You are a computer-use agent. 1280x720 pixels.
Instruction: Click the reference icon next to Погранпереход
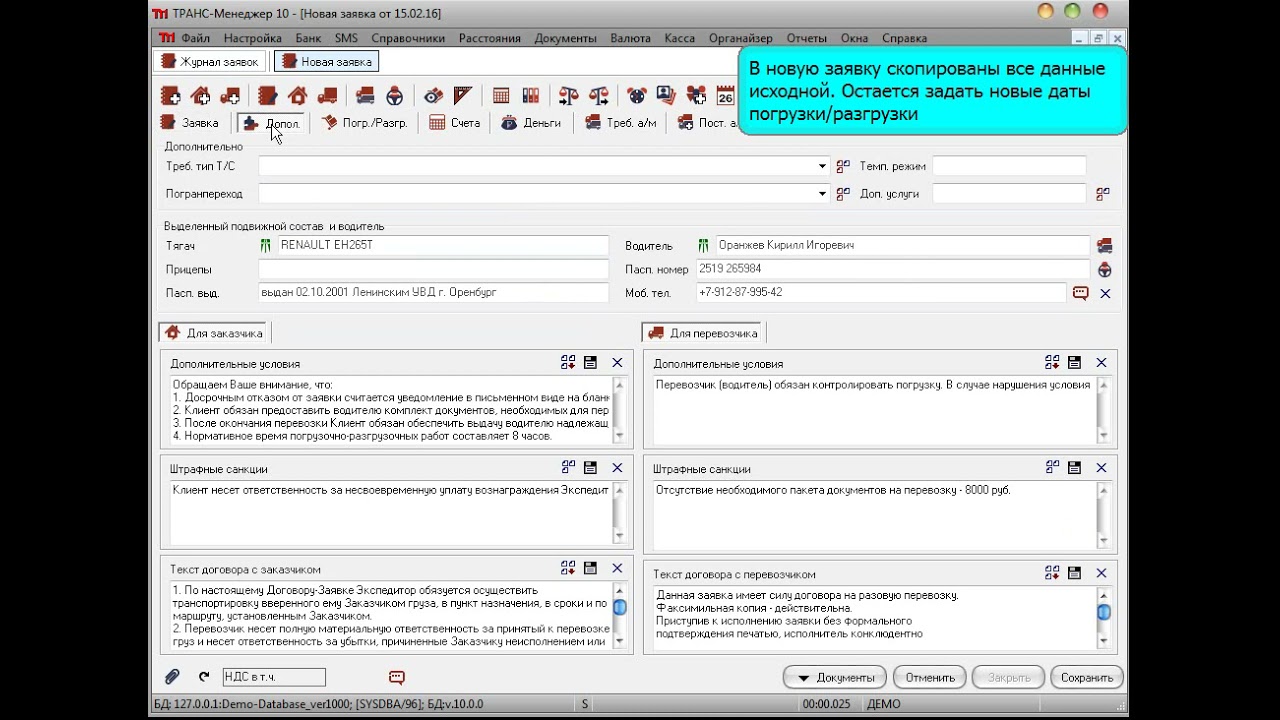click(843, 194)
